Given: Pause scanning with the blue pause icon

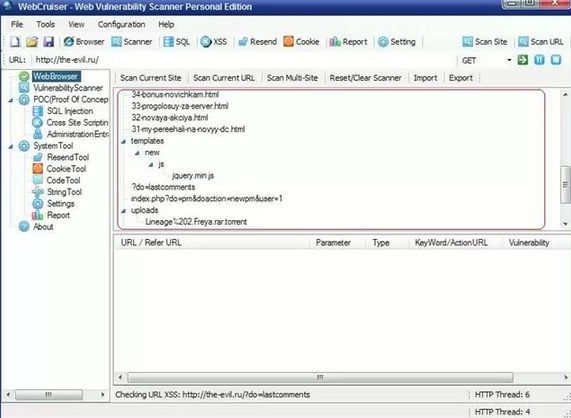Looking at the screenshot, I should click(x=539, y=60).
